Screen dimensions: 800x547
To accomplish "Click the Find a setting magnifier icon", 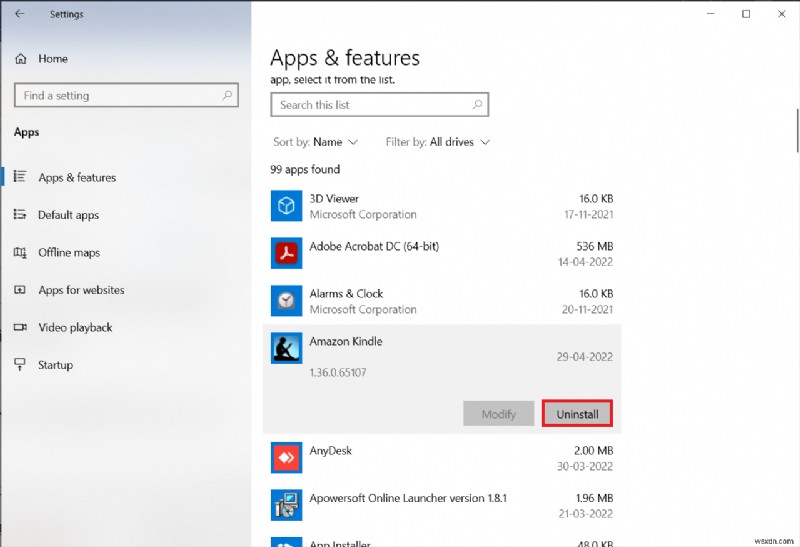I will tap(227, 95).
